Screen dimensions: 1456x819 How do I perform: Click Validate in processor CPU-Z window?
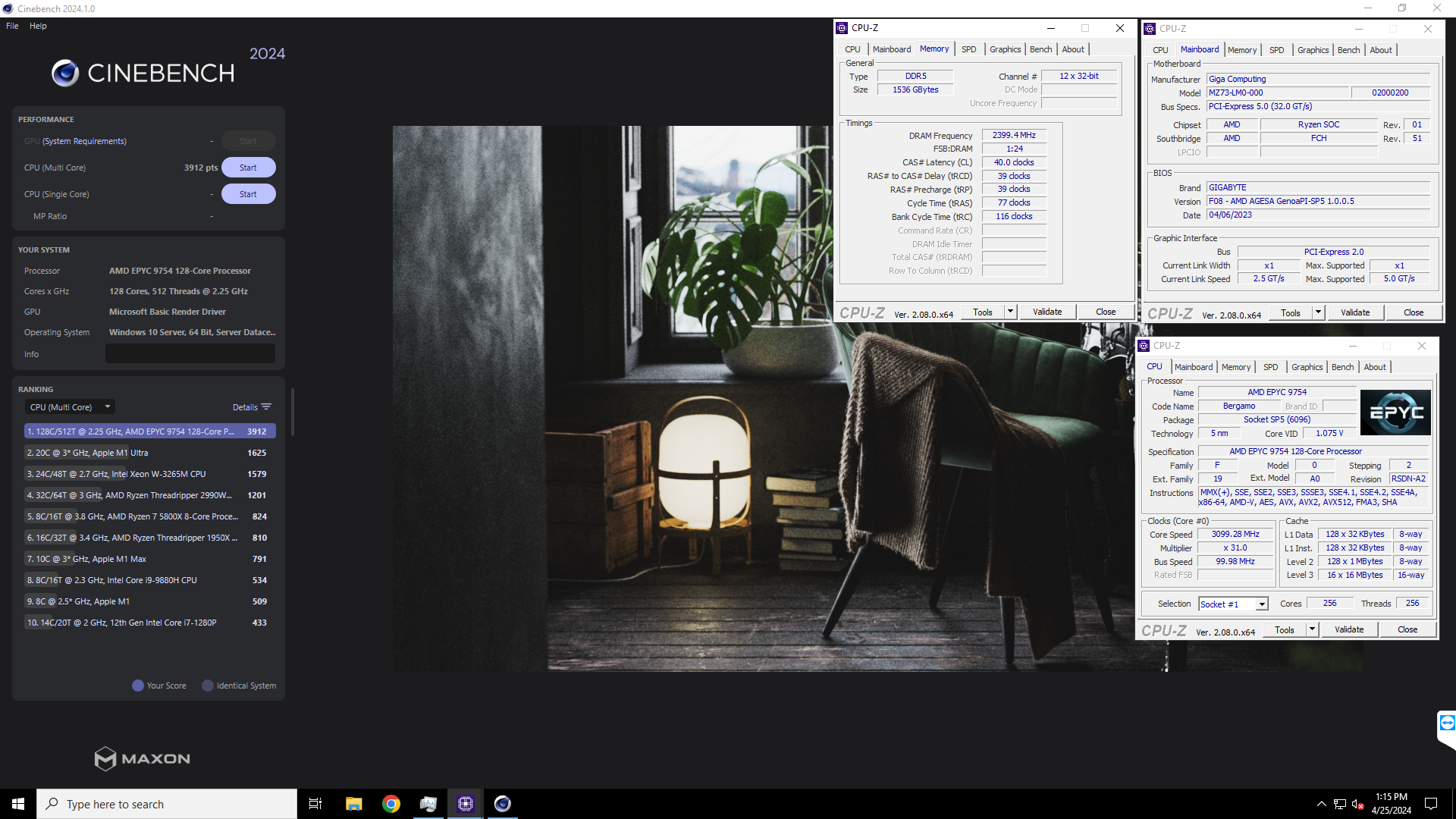tap(1349, 630)
